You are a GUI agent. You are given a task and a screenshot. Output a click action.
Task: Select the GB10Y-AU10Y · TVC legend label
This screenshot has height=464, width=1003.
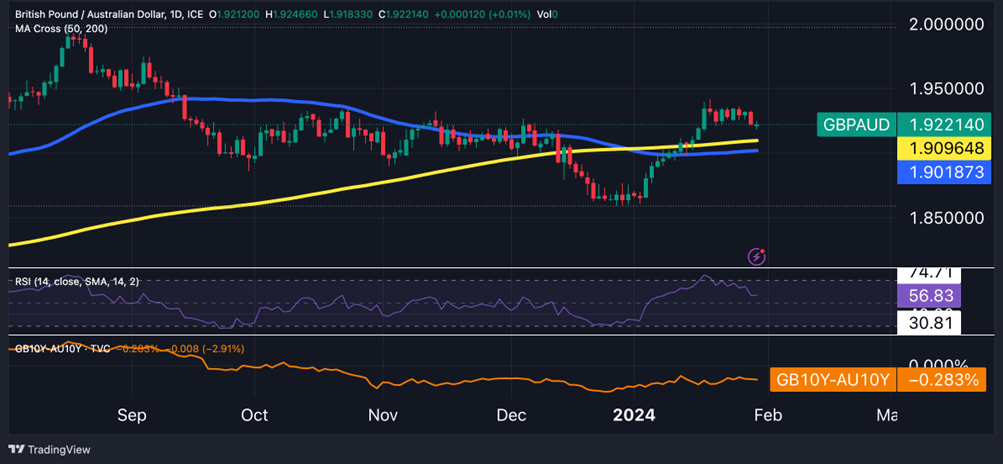pyautogui.click(x=62, y=348)
